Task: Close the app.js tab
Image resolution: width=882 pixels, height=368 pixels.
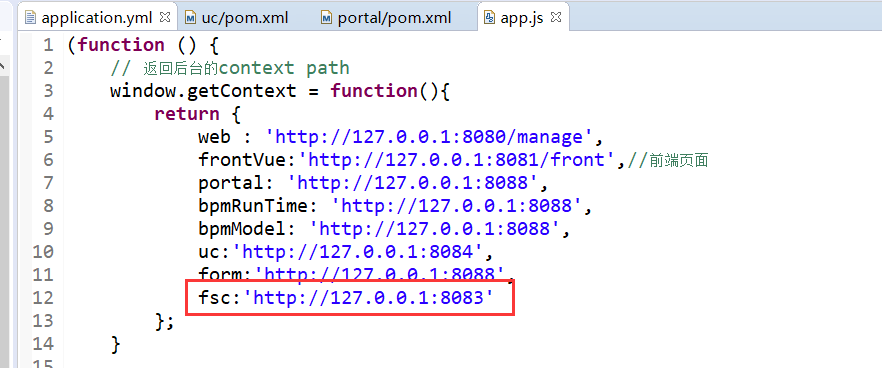Action: (556, 17)
